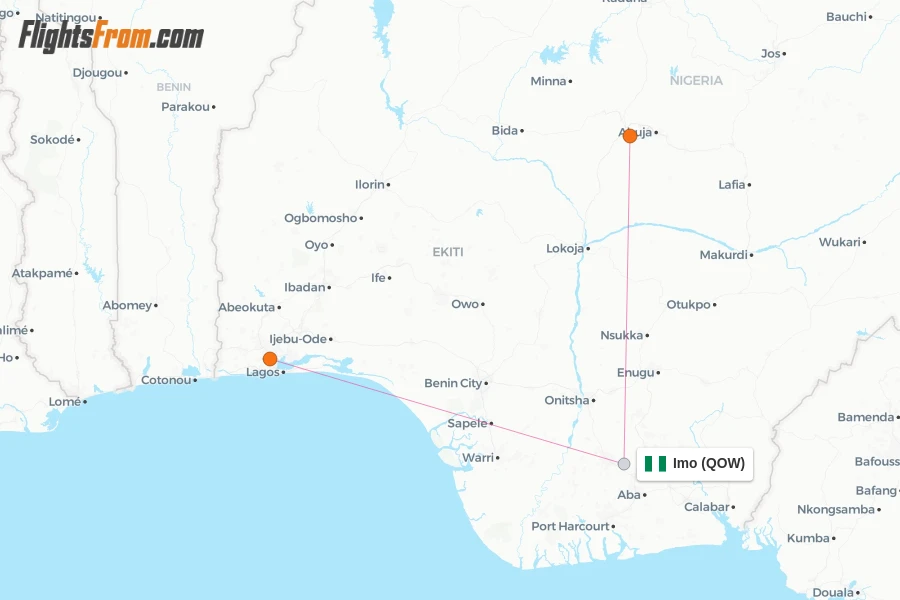Click the Ilorin city label
900x600 pixels.
370,184
